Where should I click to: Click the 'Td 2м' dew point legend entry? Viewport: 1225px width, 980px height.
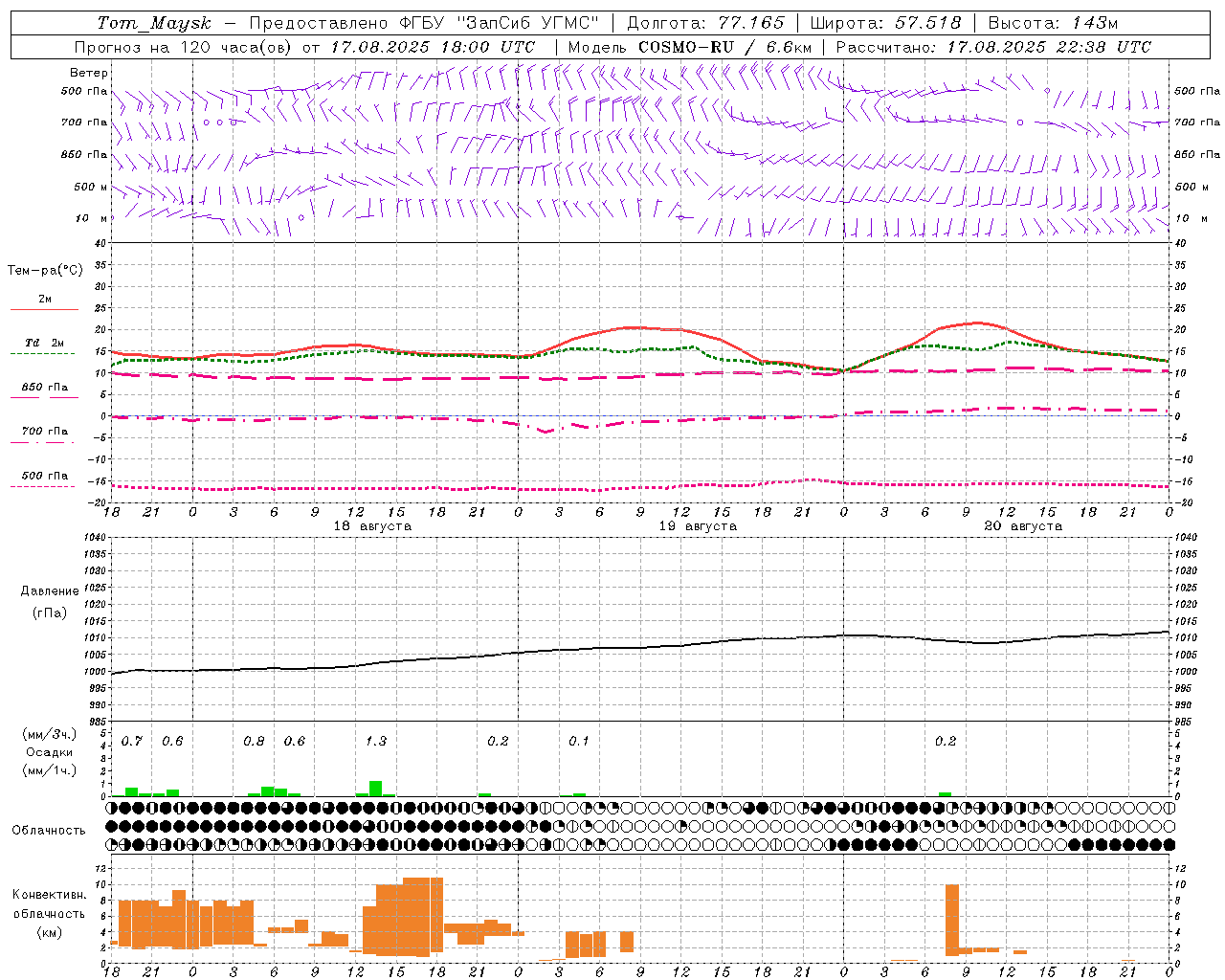pyautogui.click(x=45, y=343)
